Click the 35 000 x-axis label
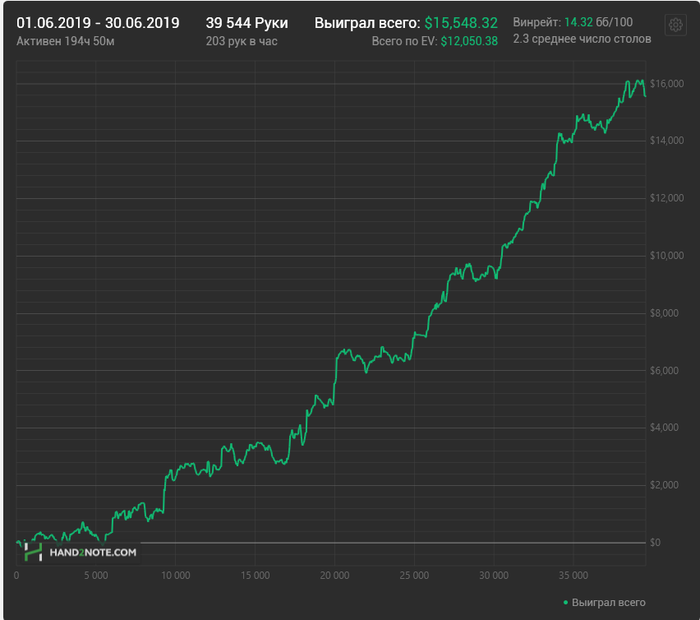 tap(573, 575)
